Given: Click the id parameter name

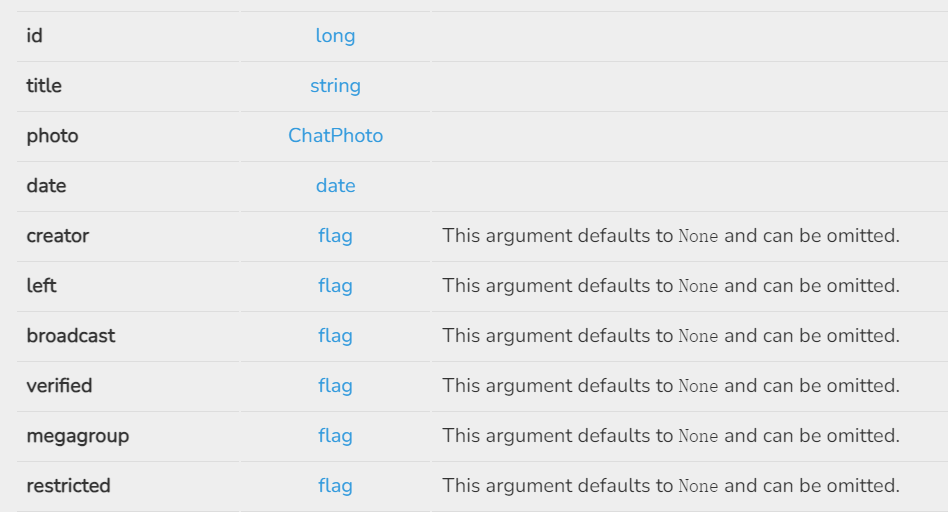Looking at the screenshot, I should click(34, 36).
